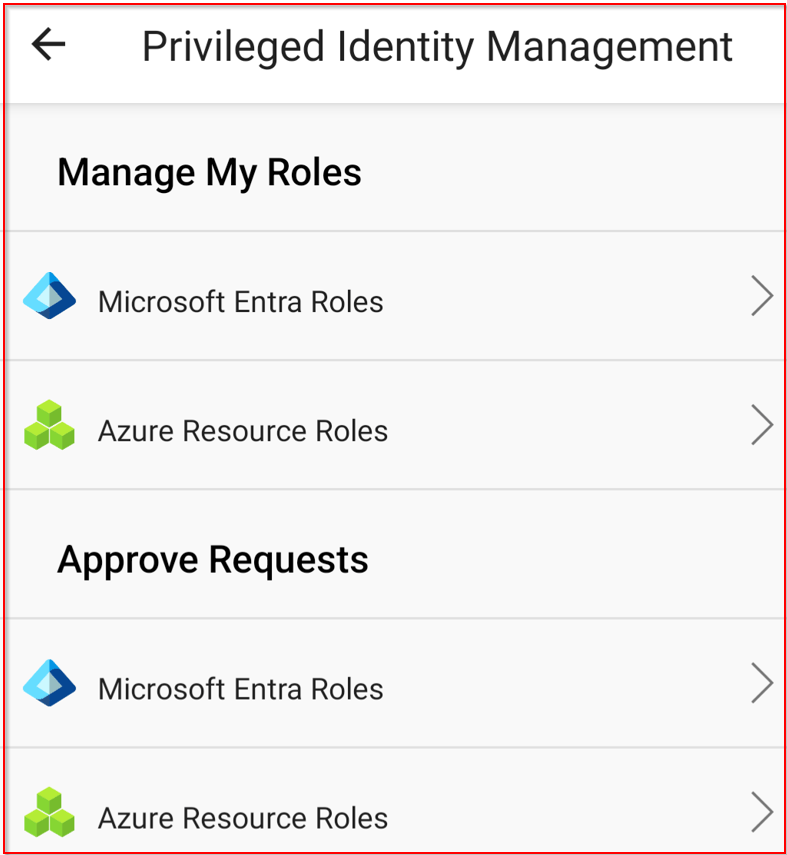Expand Microsoft Entra Roles chevron under Approve Requests
787x855 pixels.
pos(762,684)
